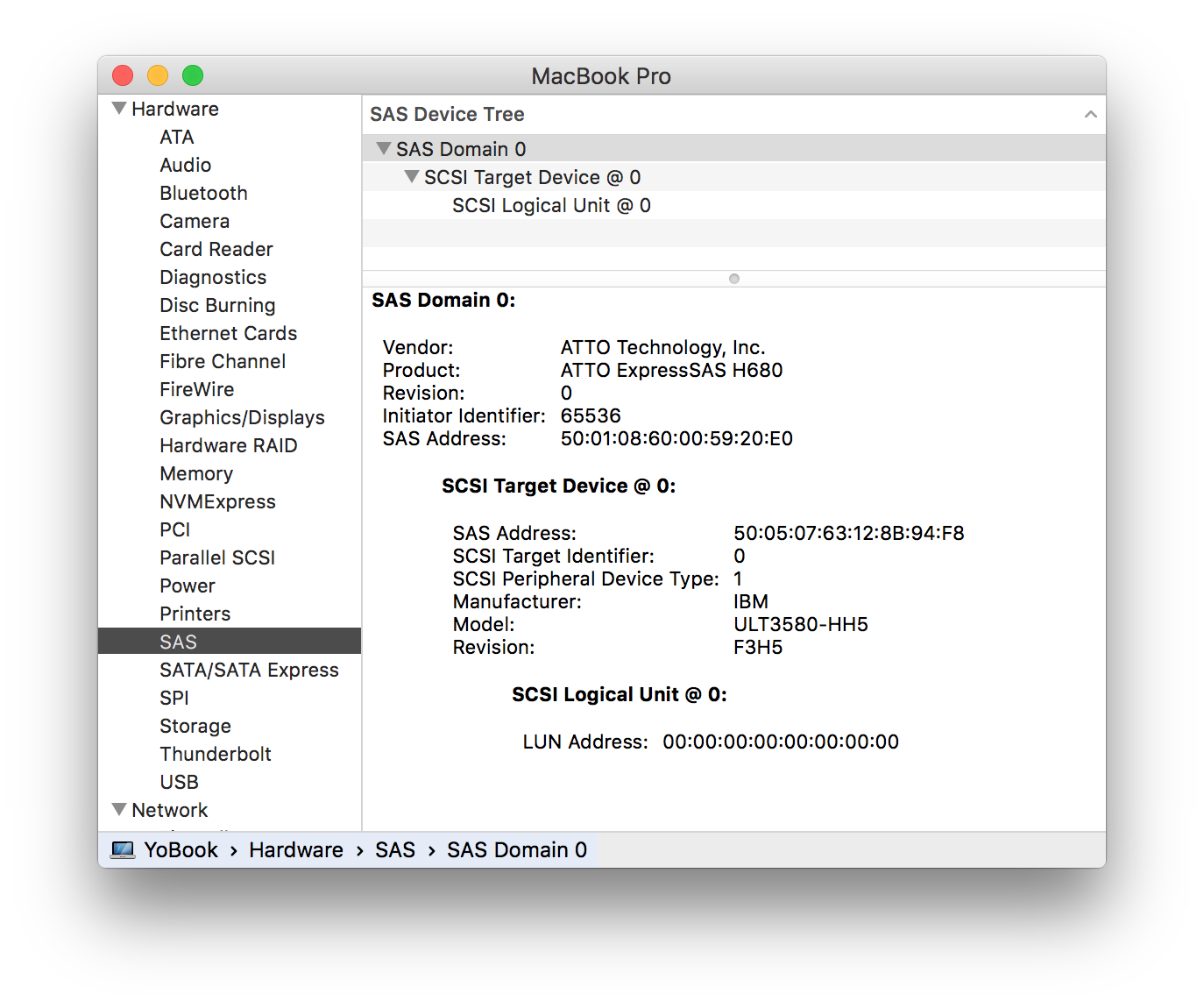Viewport: 1204px width, 1008px height.
Task: Select SCSI Target Device @ 0 row
Action: [734, 177]
